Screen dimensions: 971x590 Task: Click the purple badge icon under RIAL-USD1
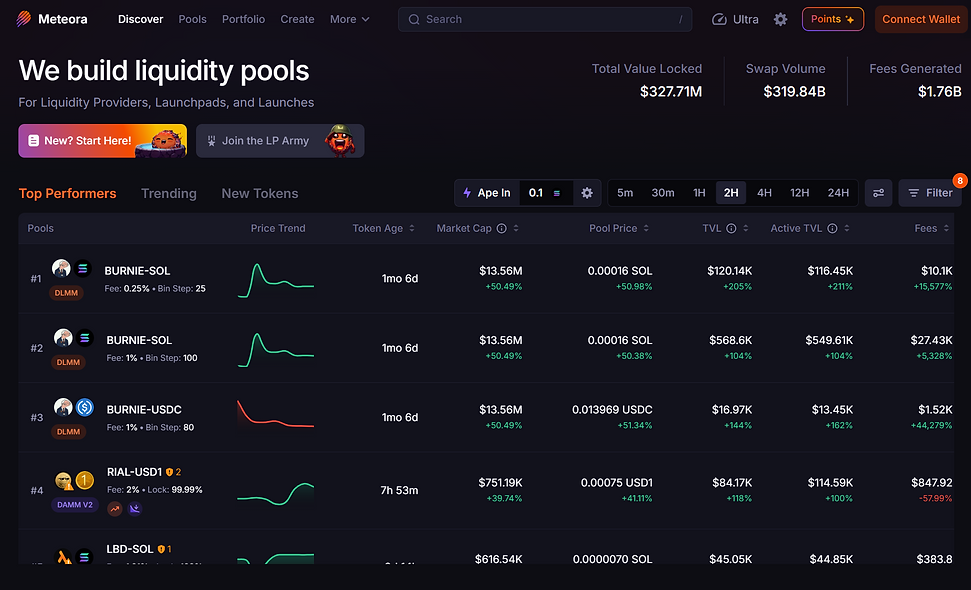tap(134, 509)
